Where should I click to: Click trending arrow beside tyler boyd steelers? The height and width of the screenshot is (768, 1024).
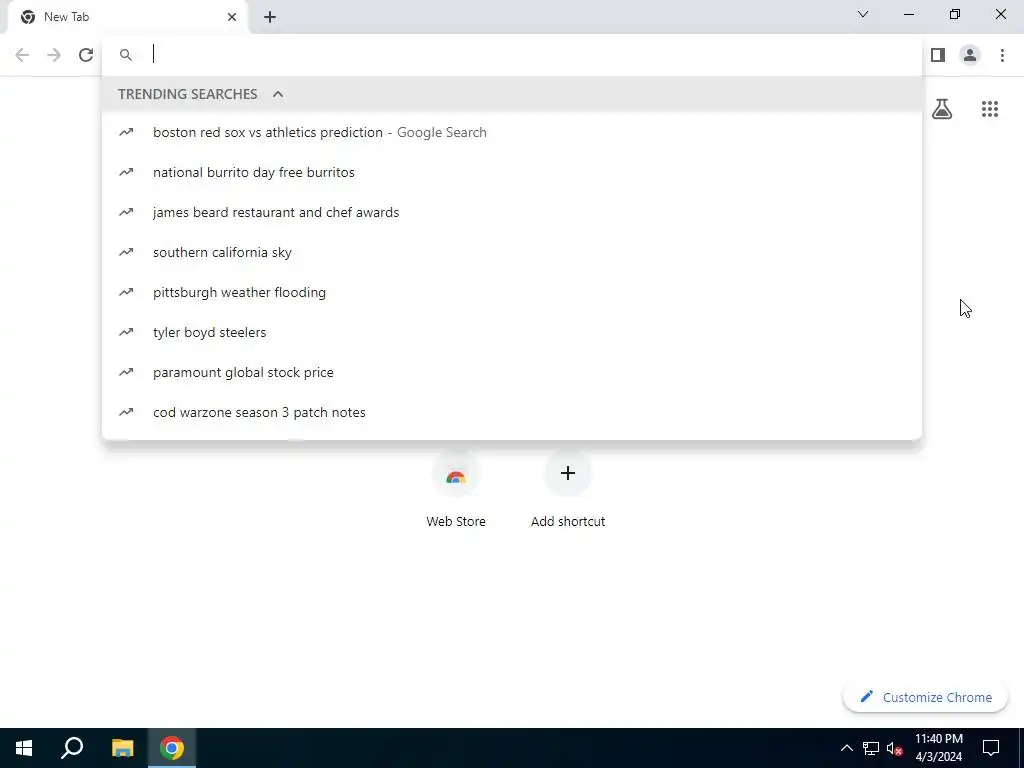point(126,332)
